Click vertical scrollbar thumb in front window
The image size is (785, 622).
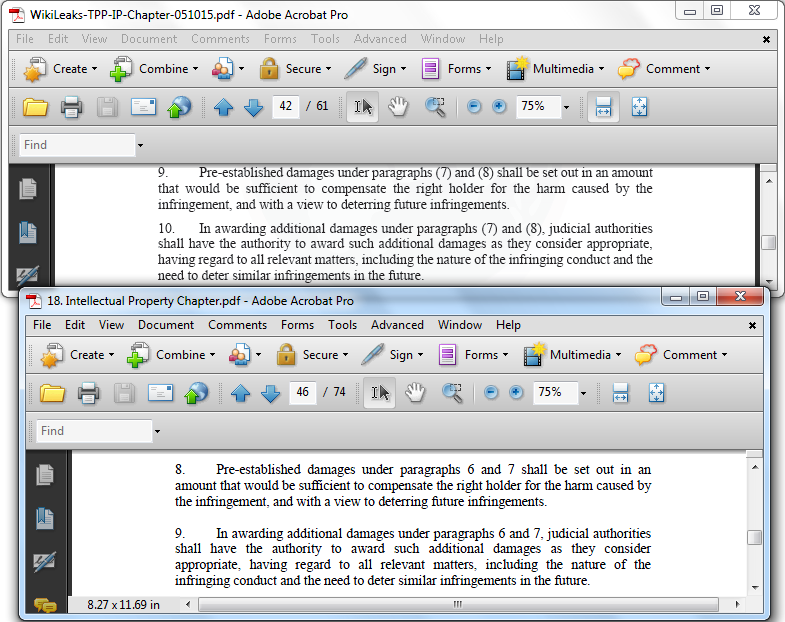click(754, 537)
